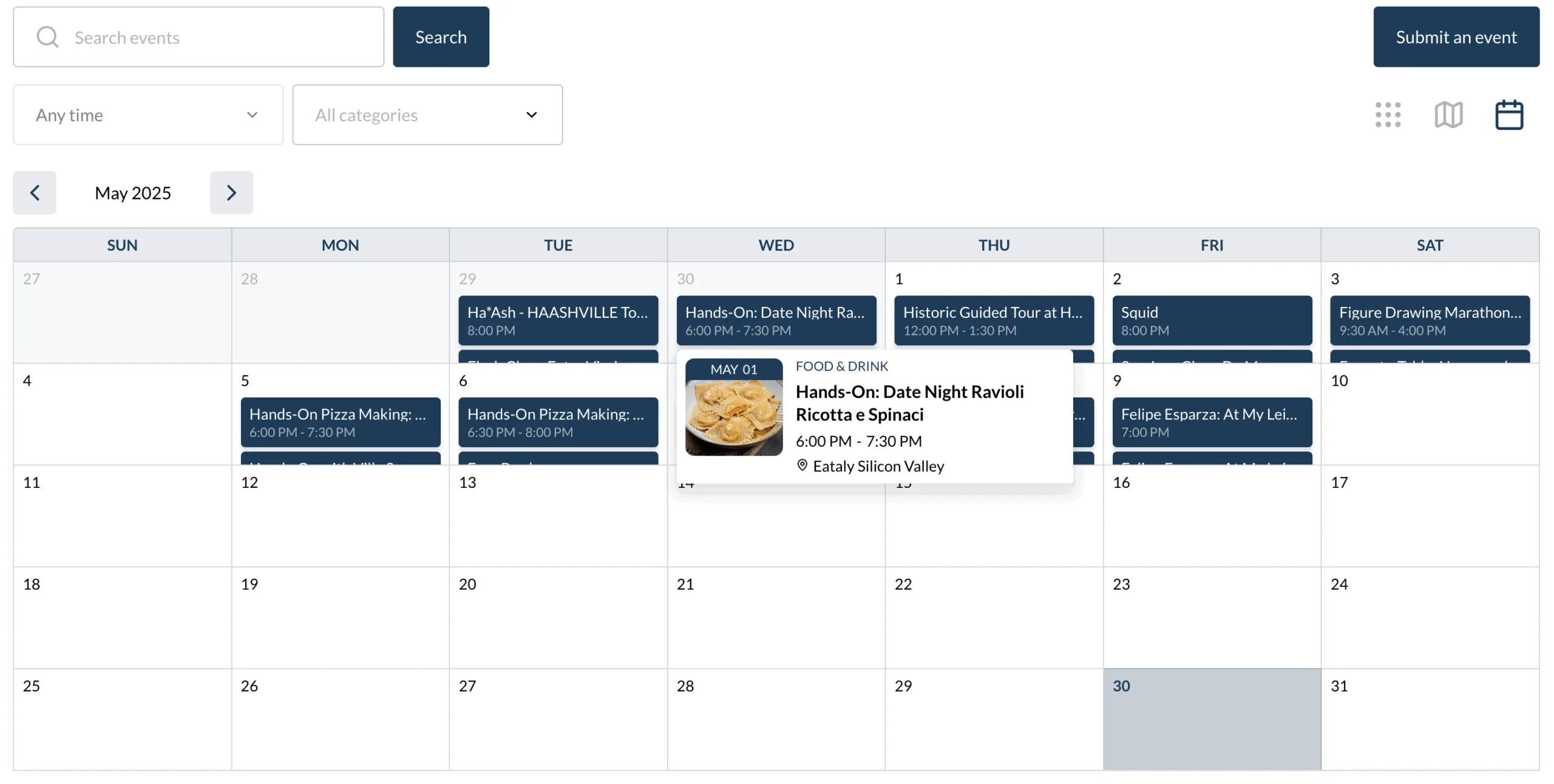1554x784 pixels.
Task: Click the Search button
Action: coord(441,37)
